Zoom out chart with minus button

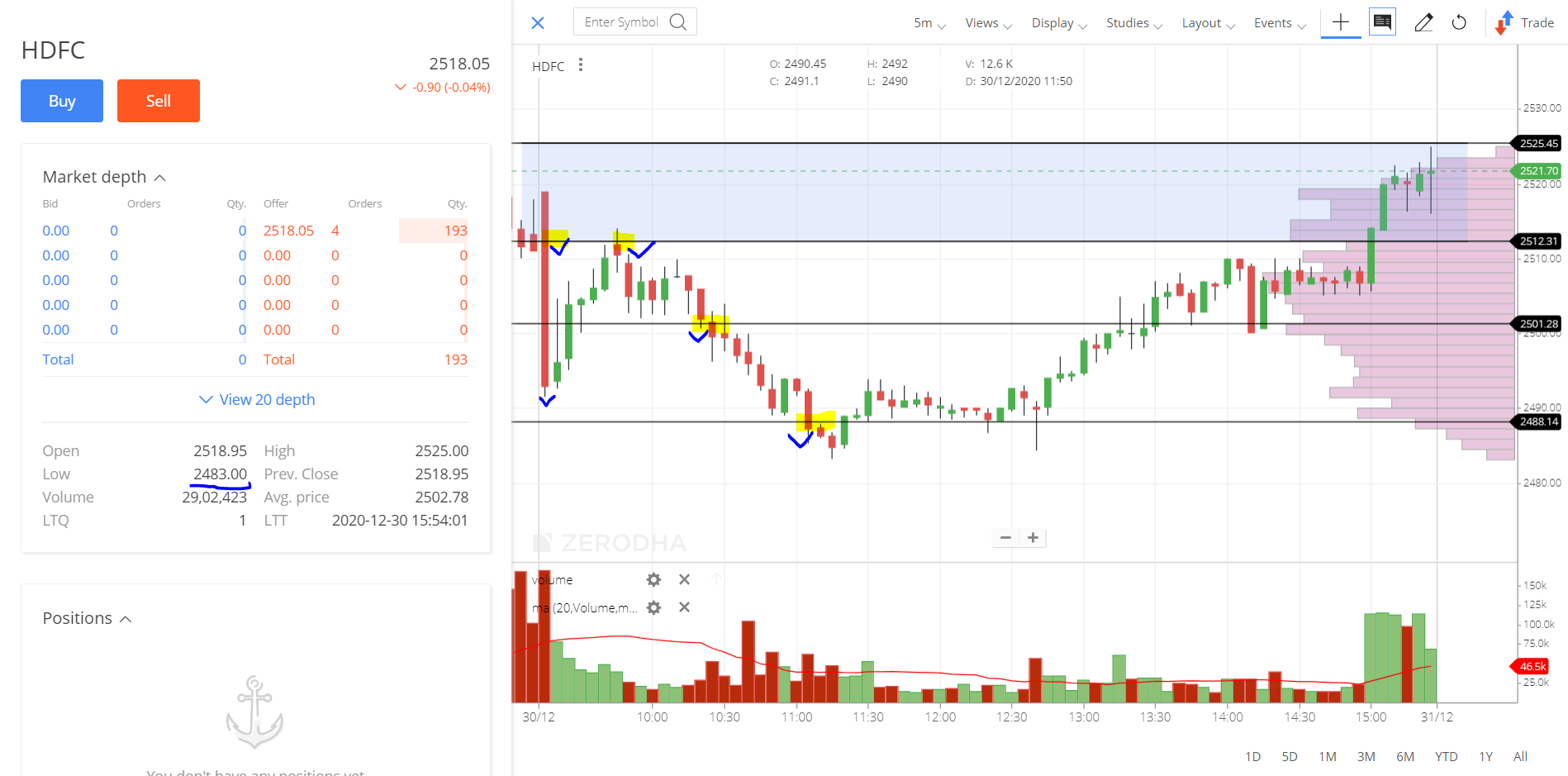pos(1005,537)
